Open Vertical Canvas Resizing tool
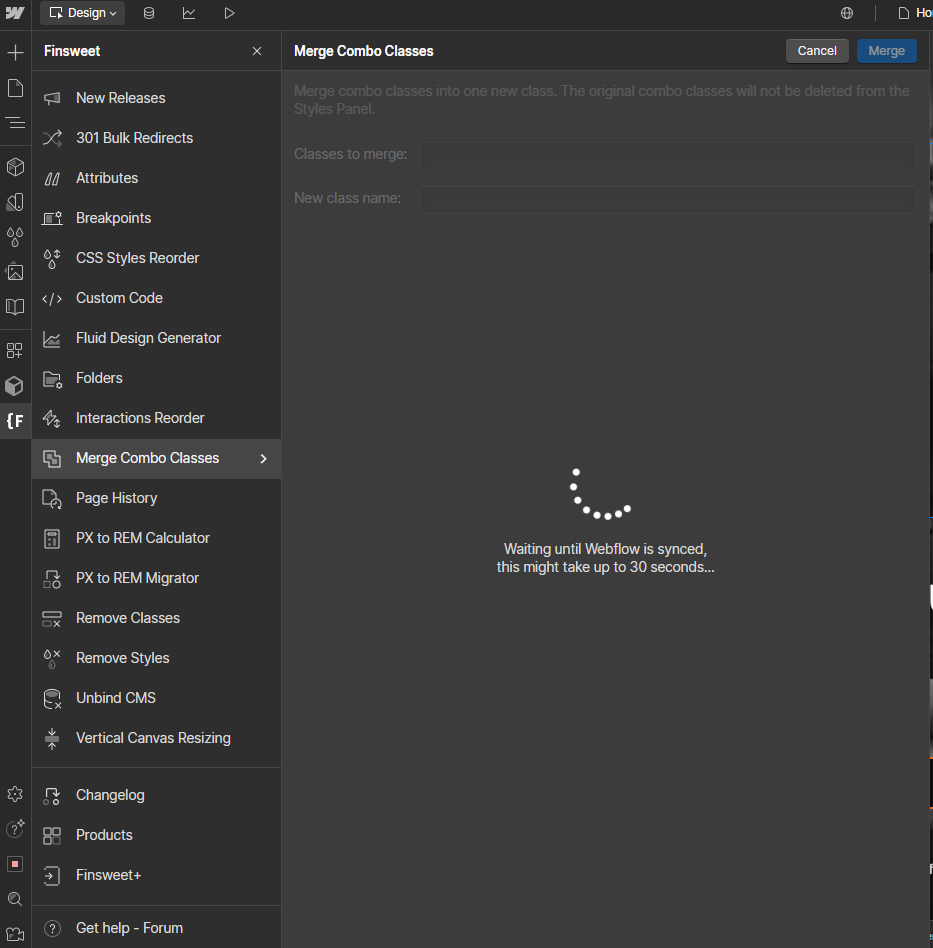 coord(156,738)
